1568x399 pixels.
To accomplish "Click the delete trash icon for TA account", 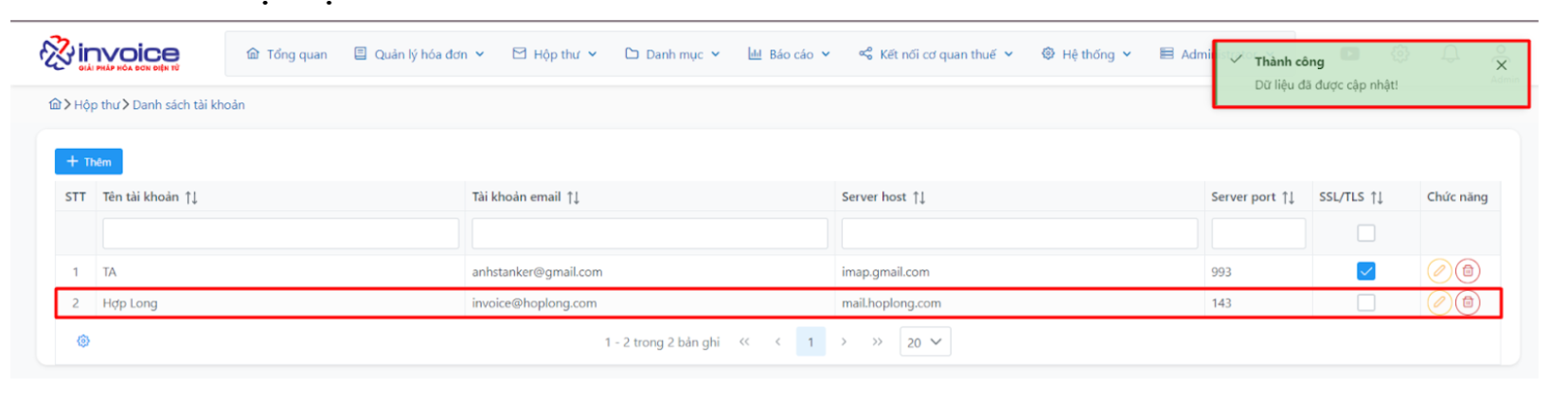I will click(x=1468, y=271).
